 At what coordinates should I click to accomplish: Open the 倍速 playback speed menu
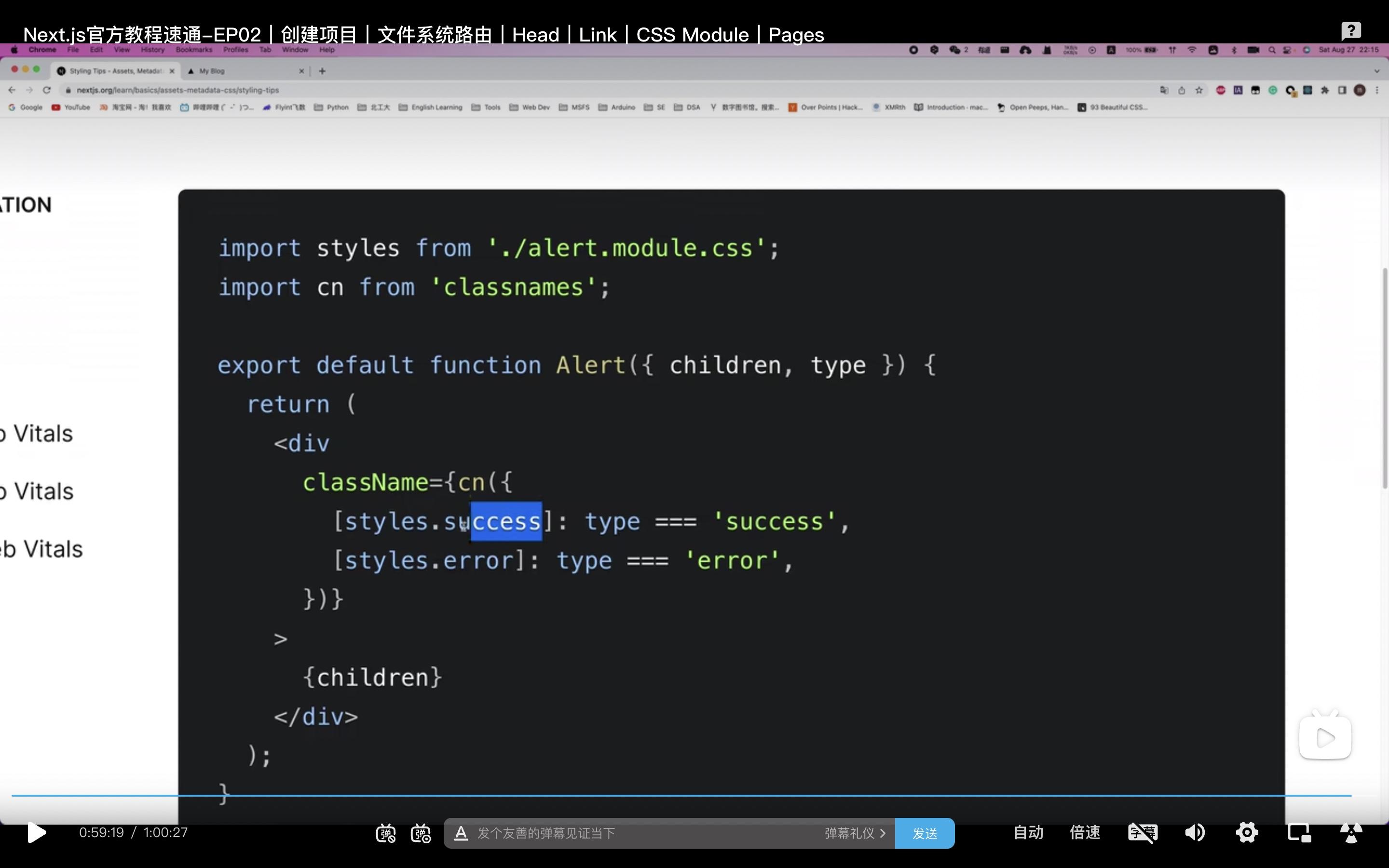[1084, 832]
